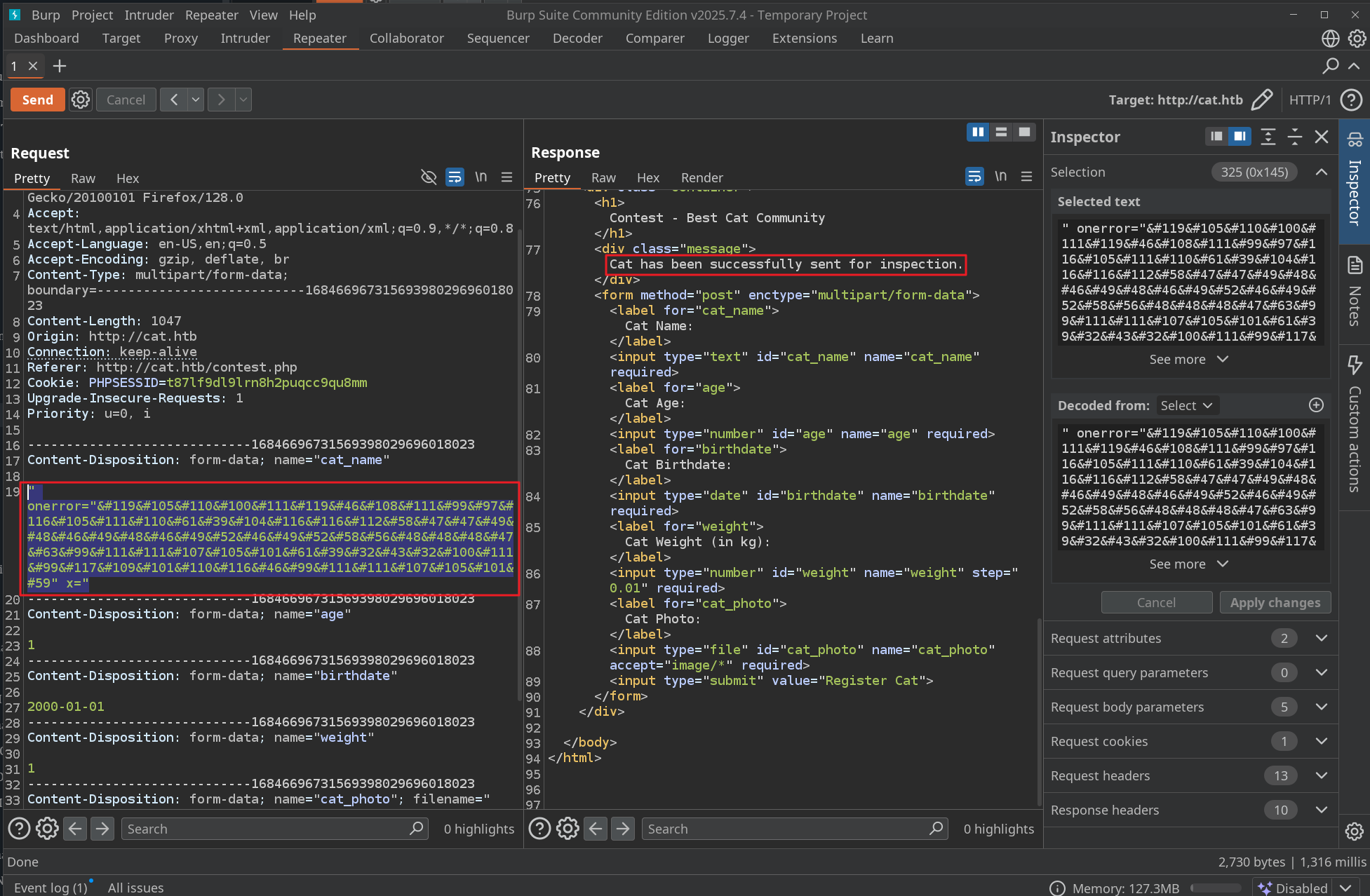Image resolution: width=1370 pixels, height=896 pixels.
Task: Switch response view to Render
Action: [701, 177]
